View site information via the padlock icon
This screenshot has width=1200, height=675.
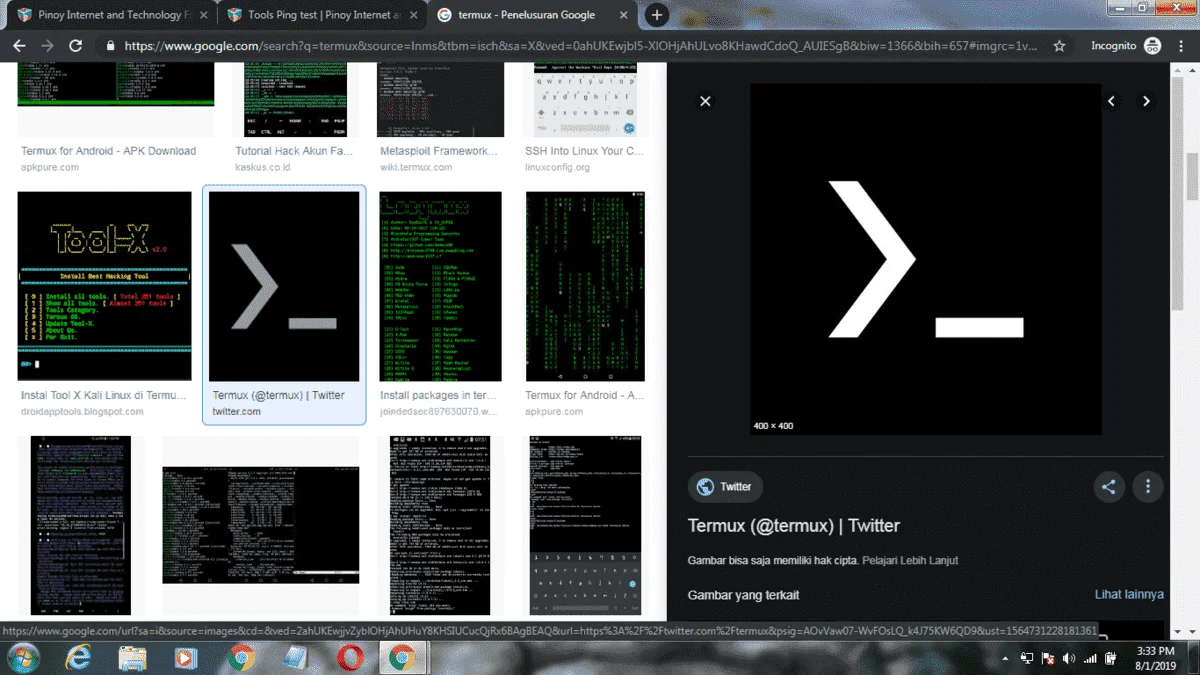pos(111,46)
